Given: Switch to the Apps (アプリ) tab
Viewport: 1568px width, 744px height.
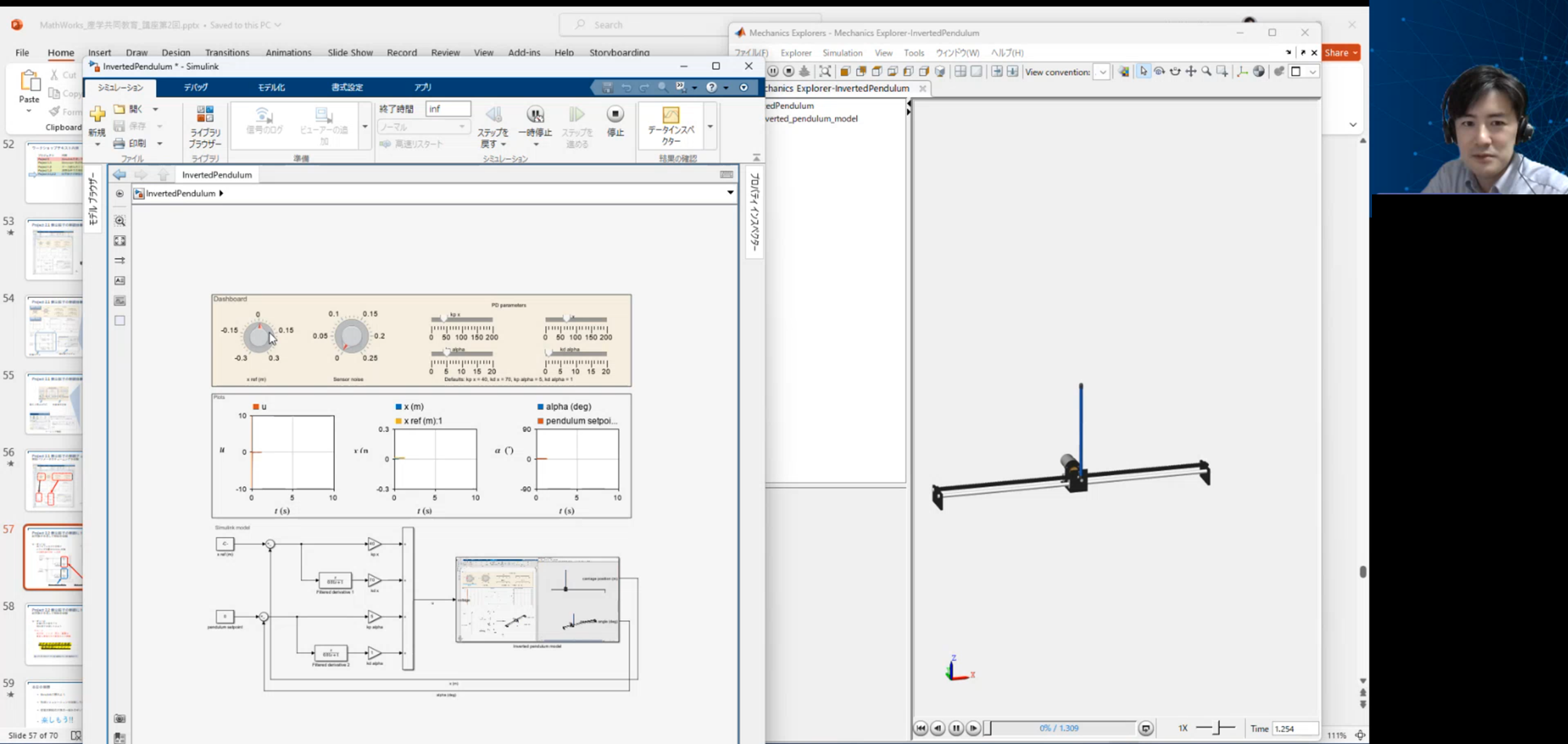Looking at the screenshot, I should (x=423, y=87).
